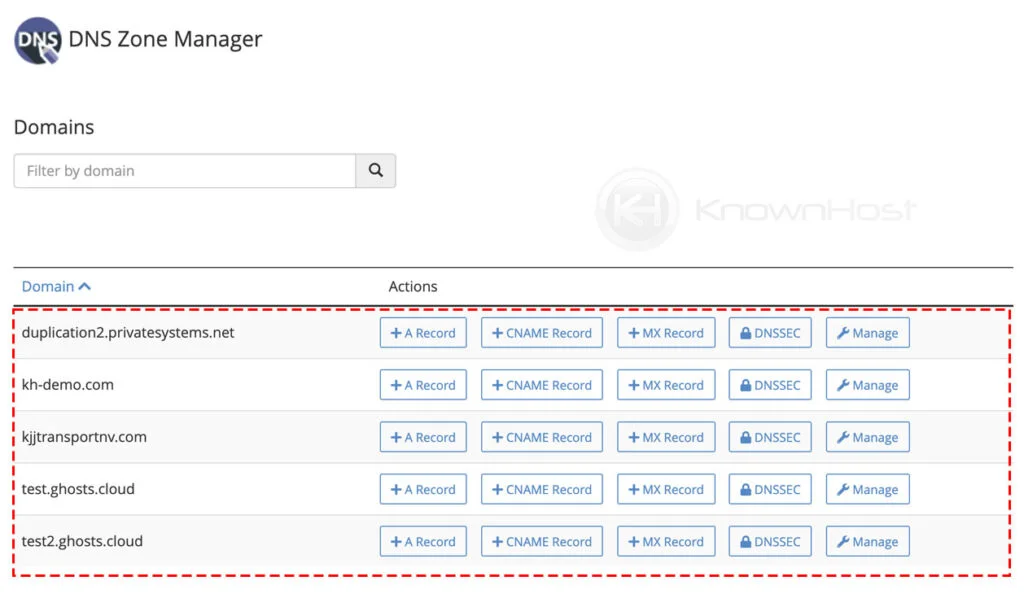Sort the table by Domain column header
The width and height of the screenshot is (1024, 607).
pyautogui.click(x=48, y=286)
